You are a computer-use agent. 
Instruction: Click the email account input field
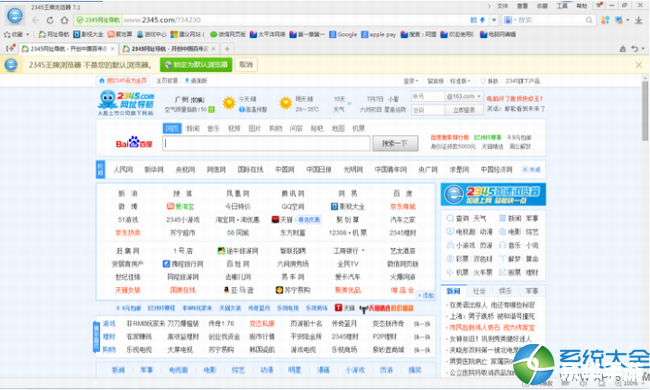point(427,97)
